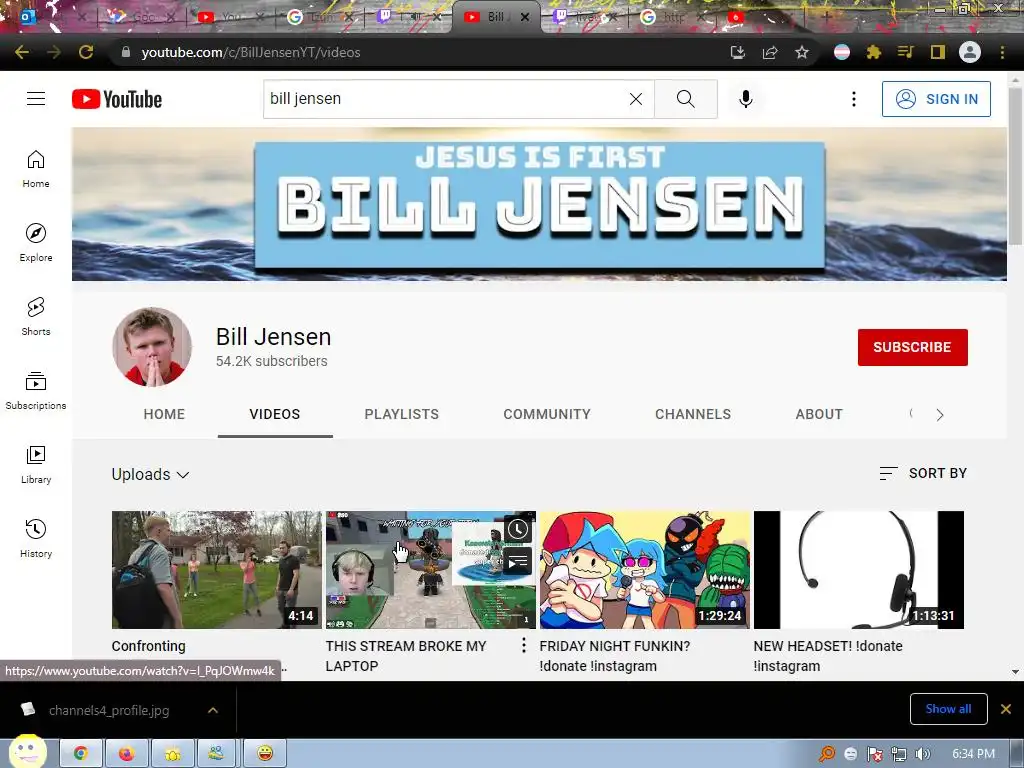
Task: Clear the search box with the X
Action: [x=635, y=99]
